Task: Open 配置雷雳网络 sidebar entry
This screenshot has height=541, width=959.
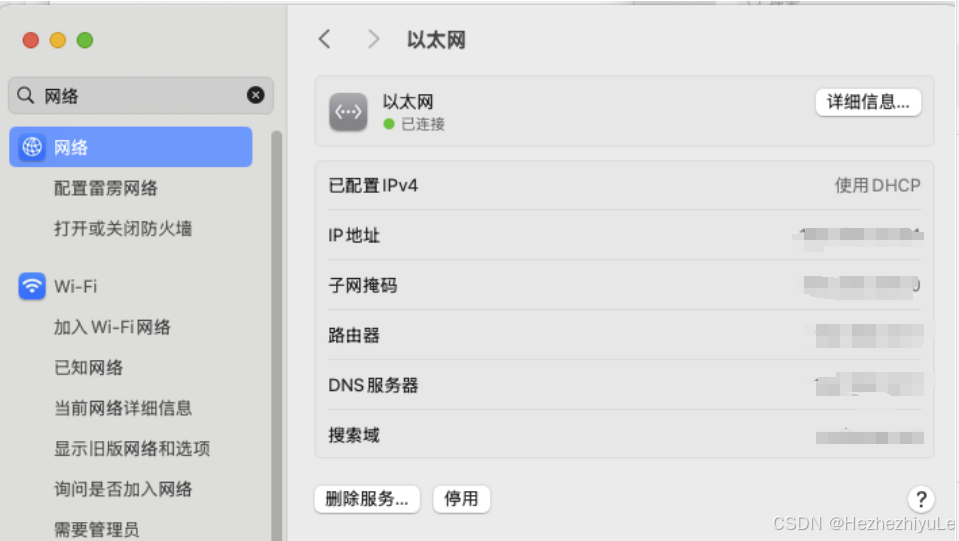Action: (106, 188)
